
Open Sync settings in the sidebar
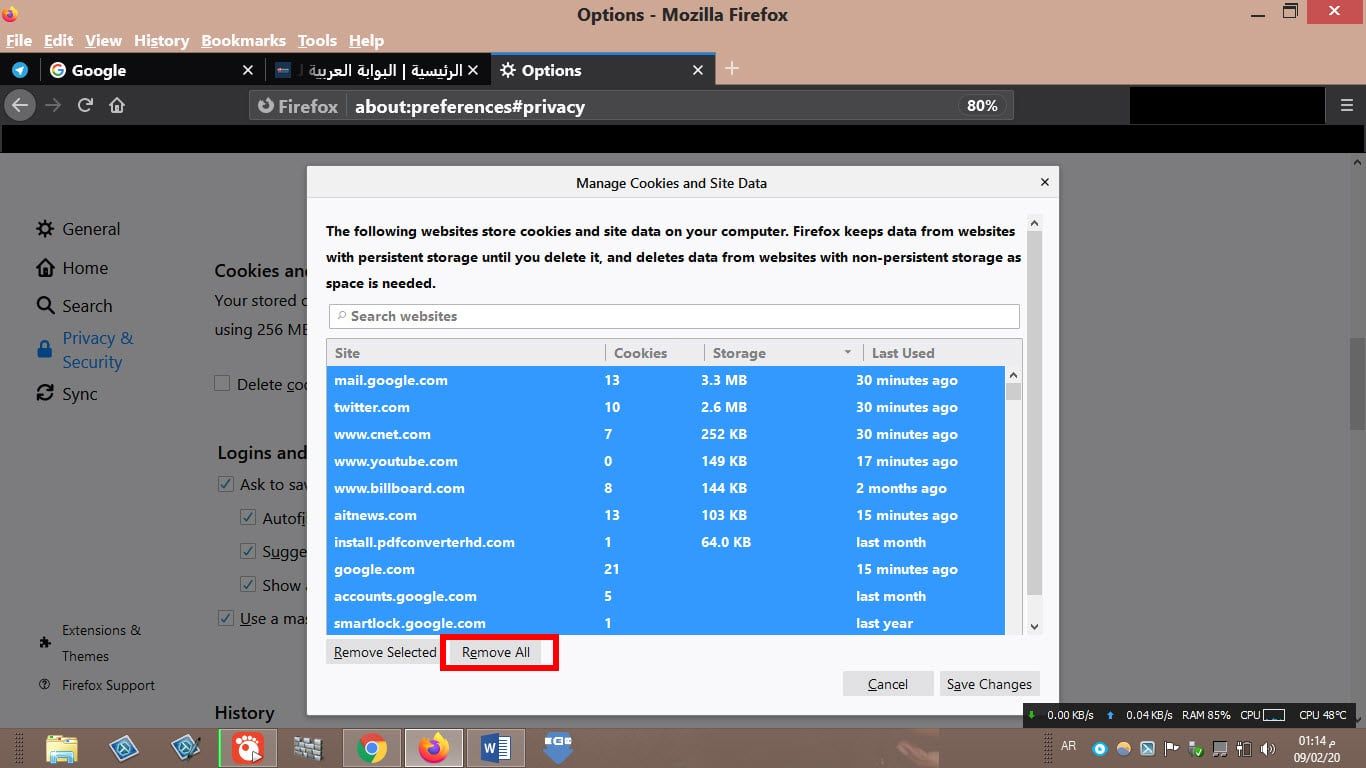67,394
